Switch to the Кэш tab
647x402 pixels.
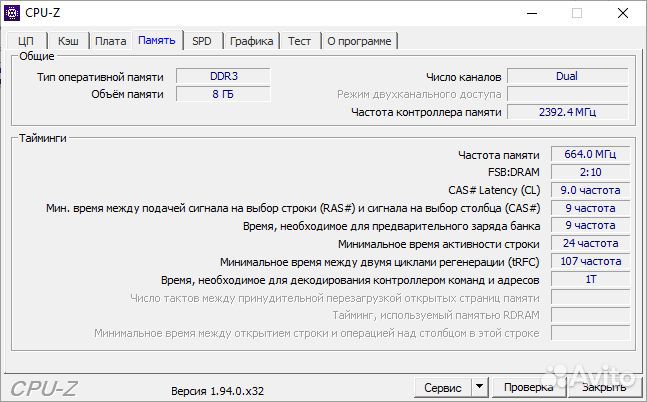pyautogui.click(x=68, y=41)
